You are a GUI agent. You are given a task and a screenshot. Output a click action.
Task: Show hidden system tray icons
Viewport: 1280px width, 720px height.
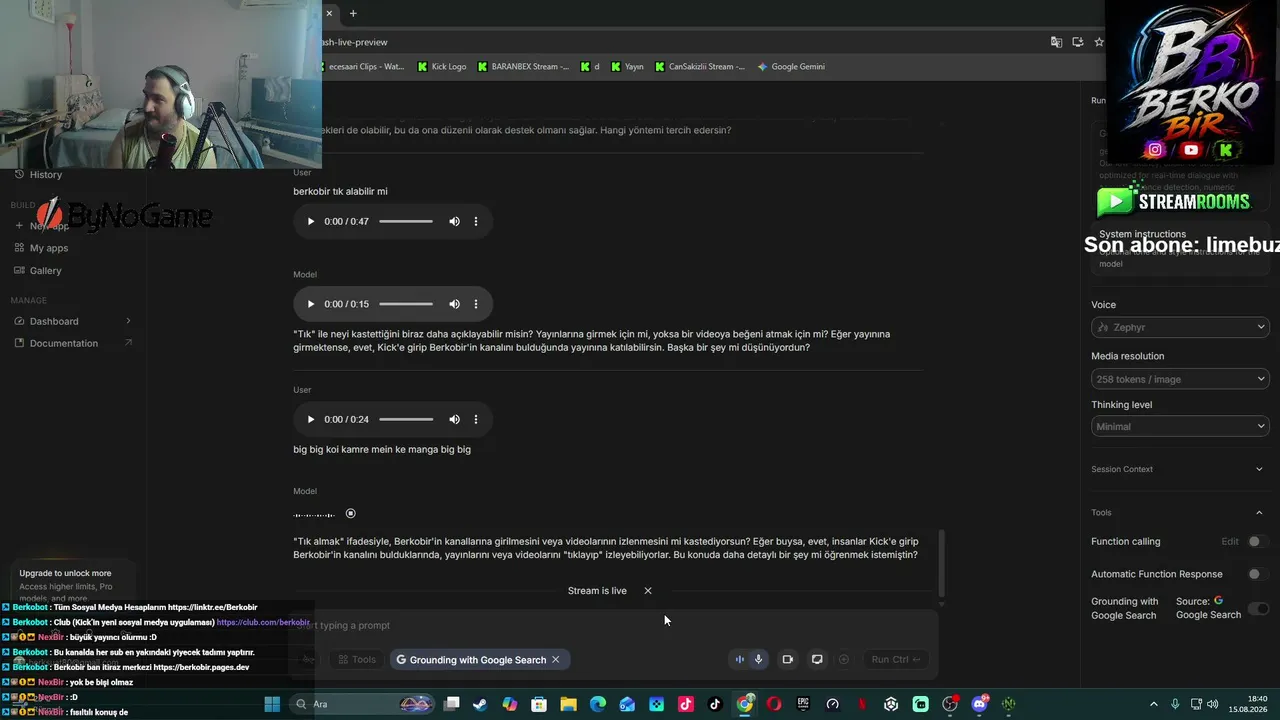pos(1154,704)
